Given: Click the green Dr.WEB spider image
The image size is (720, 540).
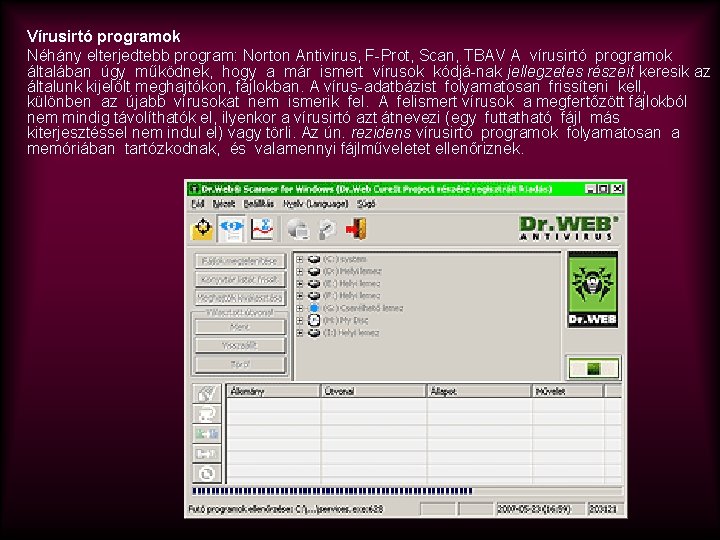Looking at the screenshot, I should click(x=592, y=289).
